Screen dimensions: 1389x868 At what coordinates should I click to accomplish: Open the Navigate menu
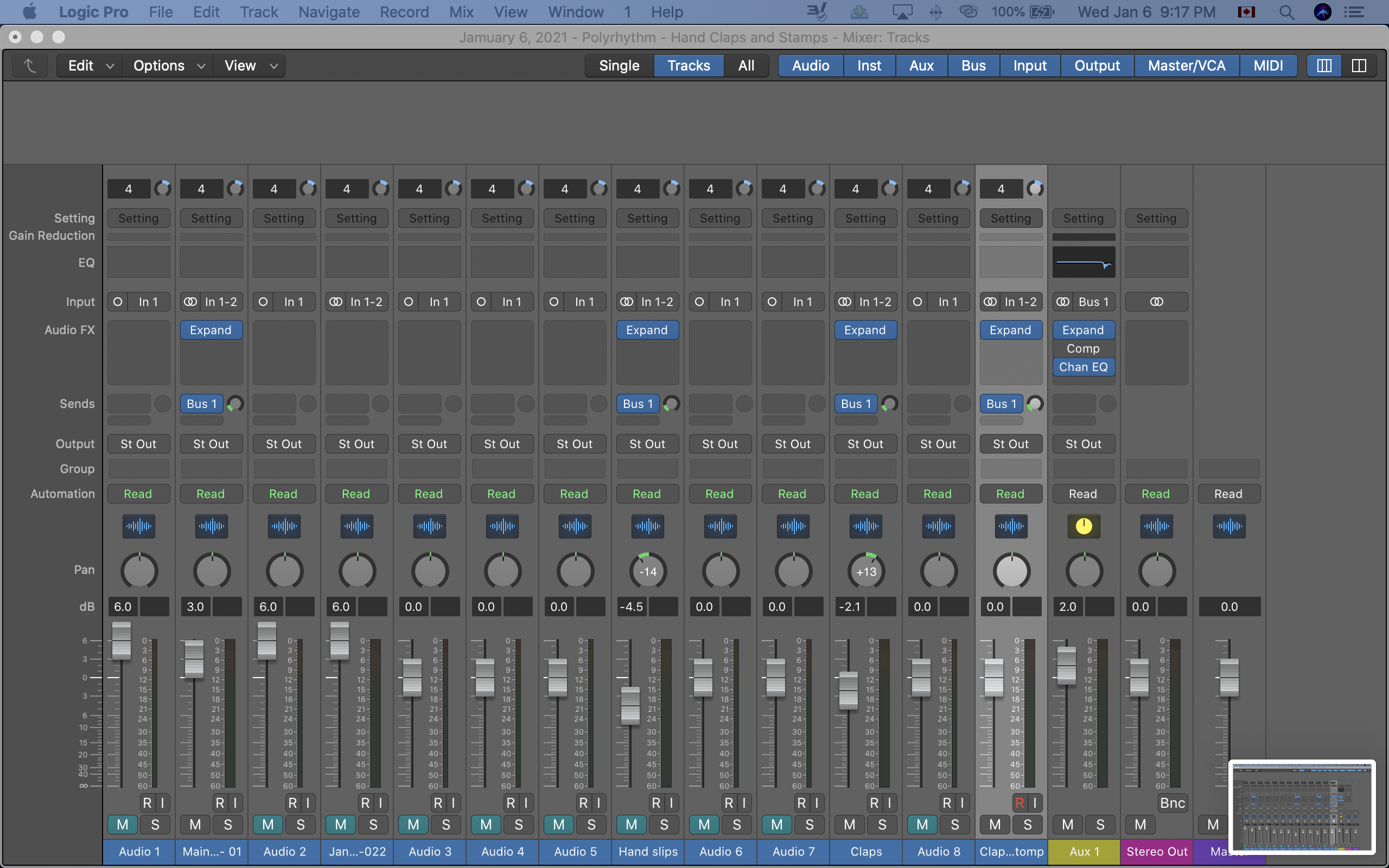[x=329, y=12]
